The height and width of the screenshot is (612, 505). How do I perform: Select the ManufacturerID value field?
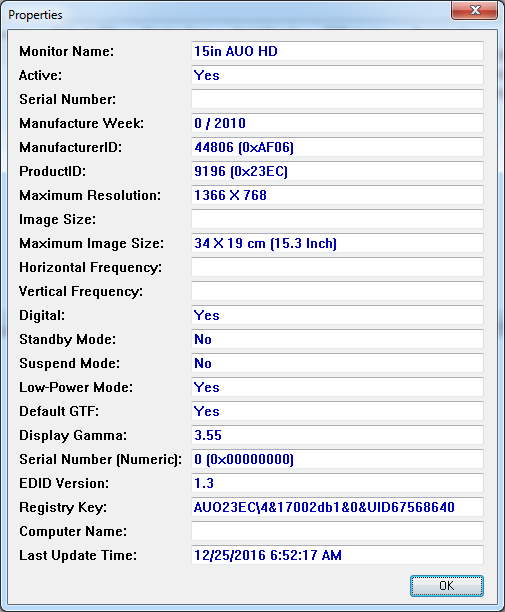click(x=337, y=147)
